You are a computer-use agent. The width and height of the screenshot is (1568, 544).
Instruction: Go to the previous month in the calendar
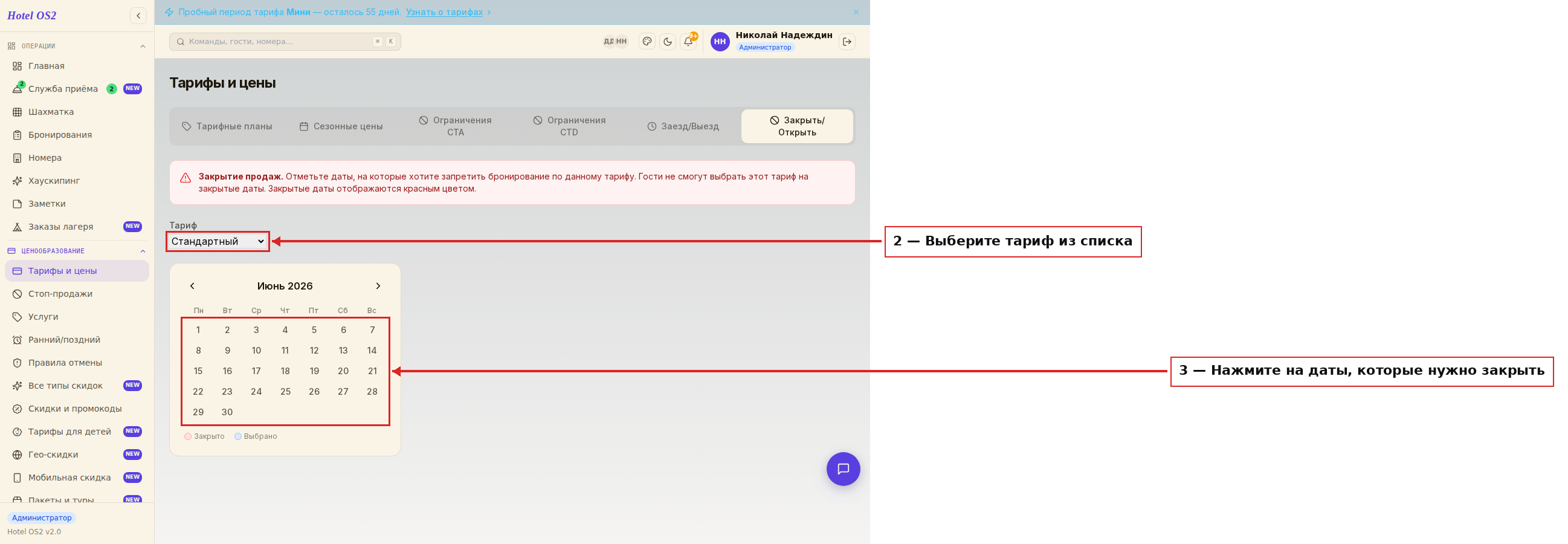tap(192, 286)
